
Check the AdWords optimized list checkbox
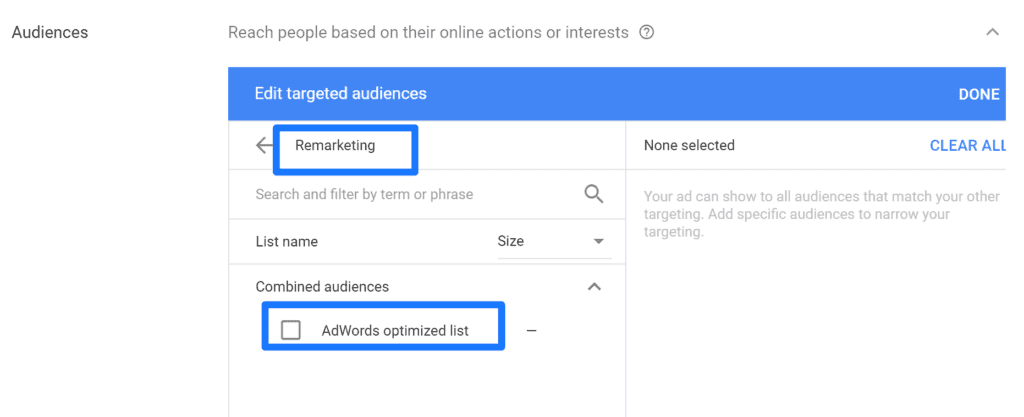tap(291, 330)
